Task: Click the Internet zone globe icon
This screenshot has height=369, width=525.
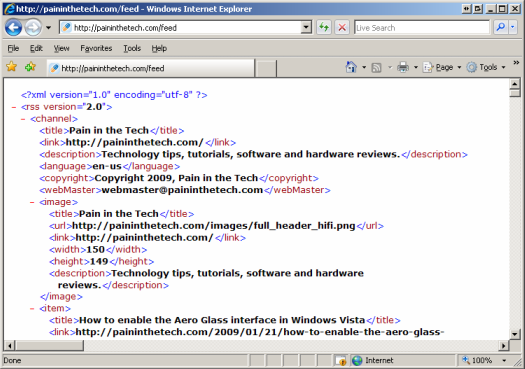Action: [x=357, y=361]
